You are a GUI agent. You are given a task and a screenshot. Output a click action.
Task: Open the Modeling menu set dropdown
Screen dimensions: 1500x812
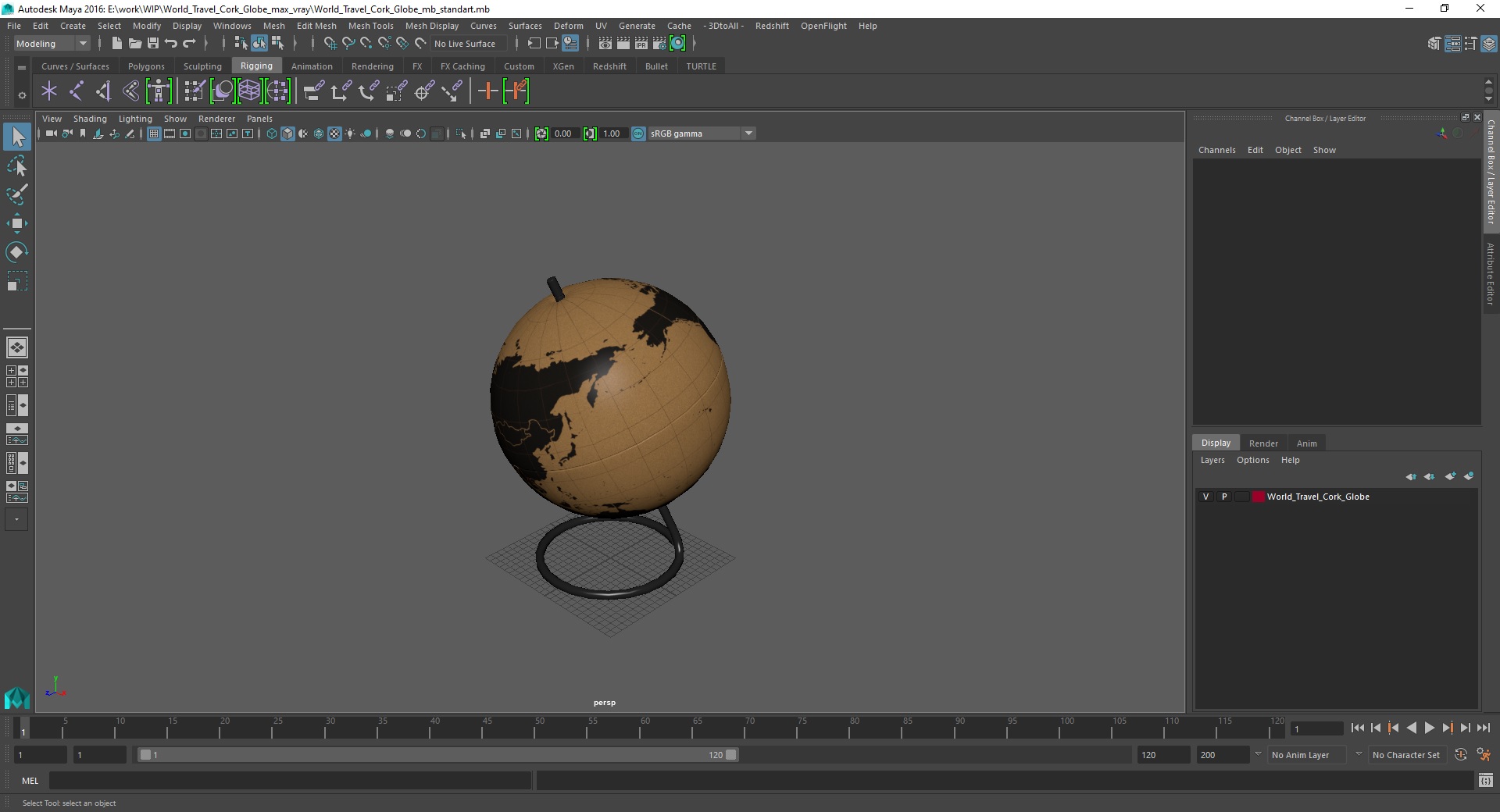[52, 44]
